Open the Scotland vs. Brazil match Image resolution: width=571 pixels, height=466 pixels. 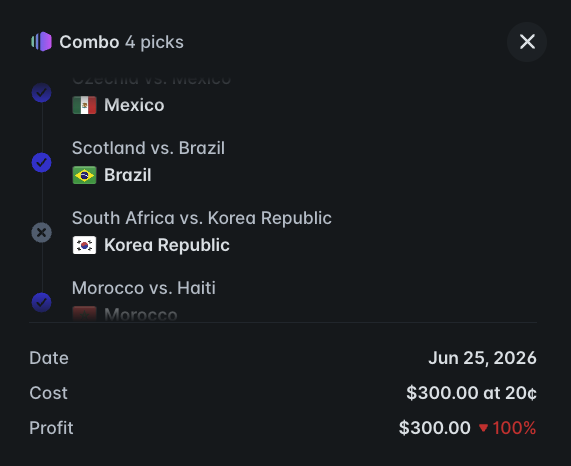[148, 148]
